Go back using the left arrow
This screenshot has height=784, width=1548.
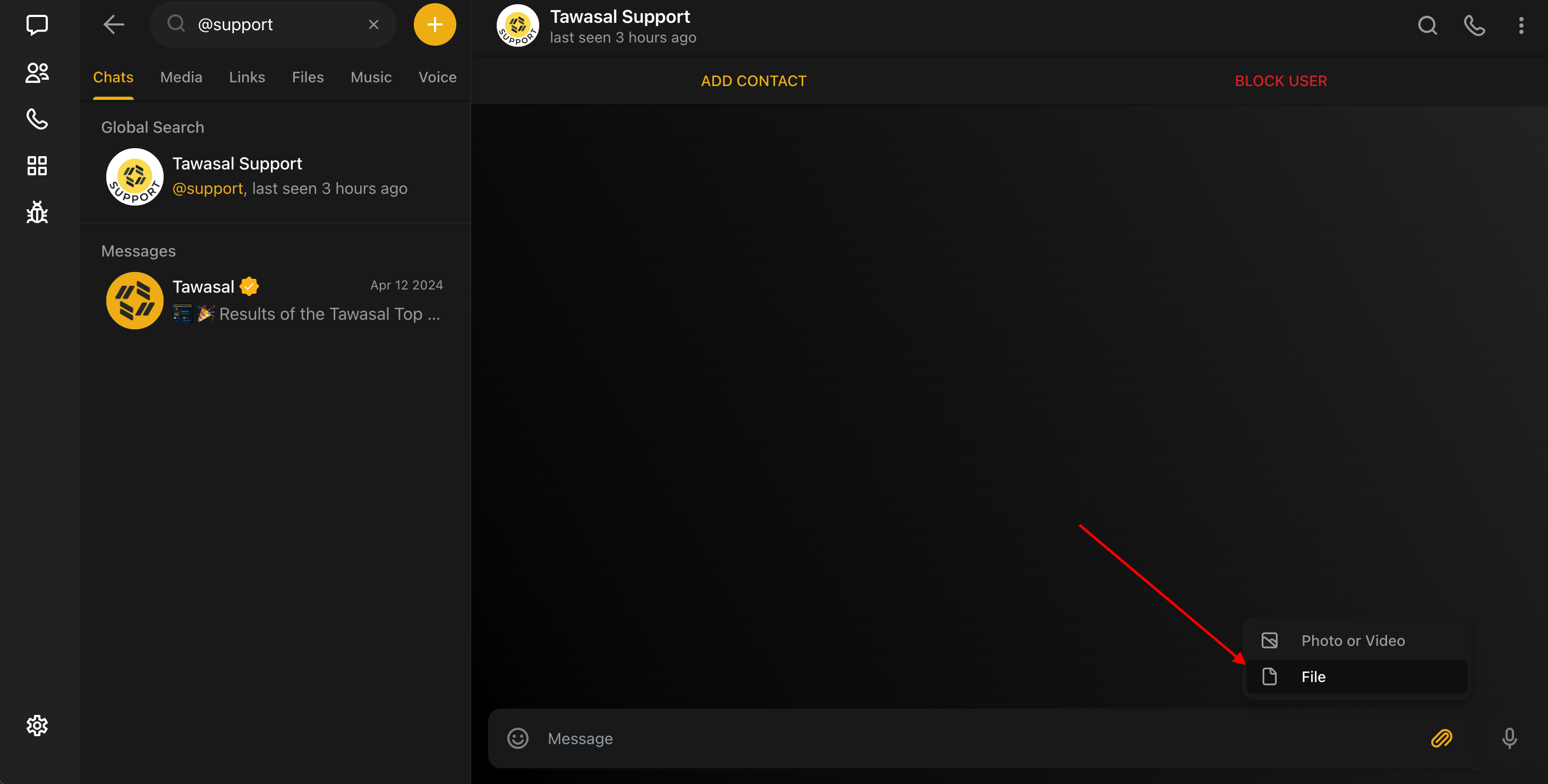114,24
